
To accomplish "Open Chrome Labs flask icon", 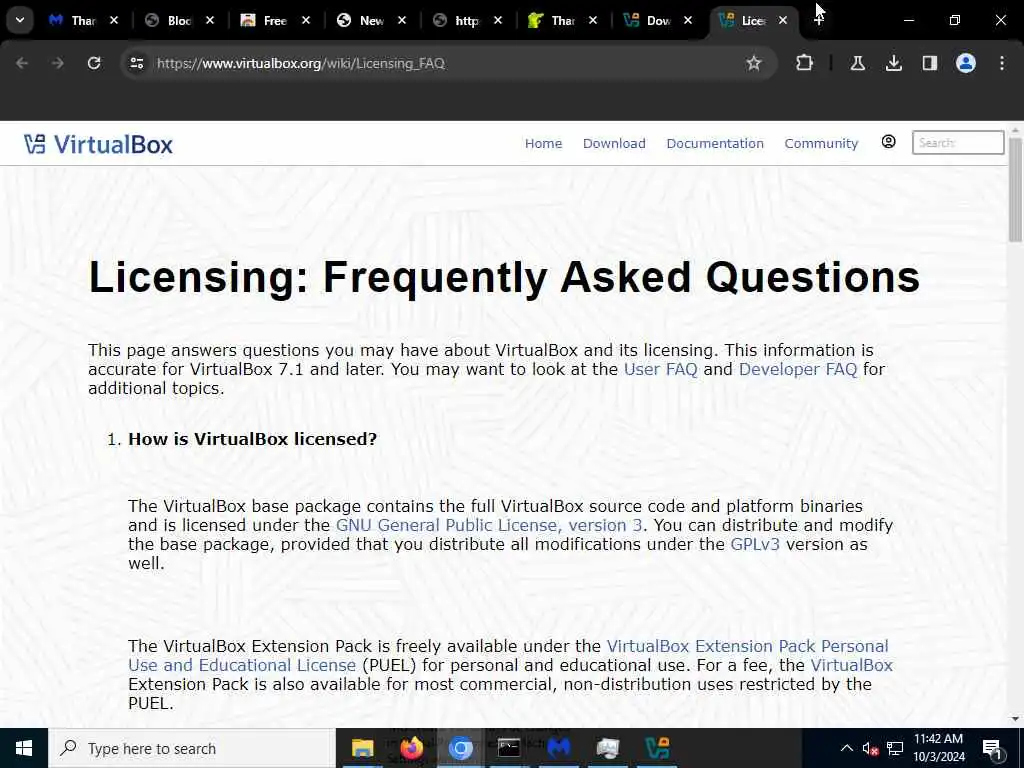I will click(x=857, y=63).
